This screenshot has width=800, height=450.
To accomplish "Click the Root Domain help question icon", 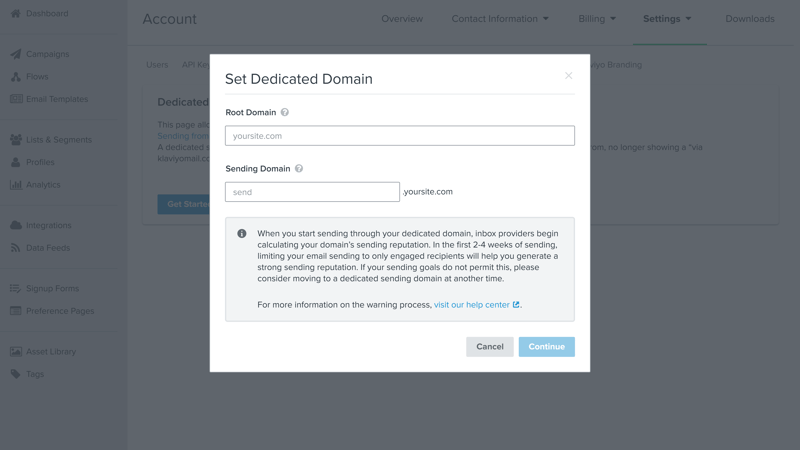I will [x=285, y=113].
